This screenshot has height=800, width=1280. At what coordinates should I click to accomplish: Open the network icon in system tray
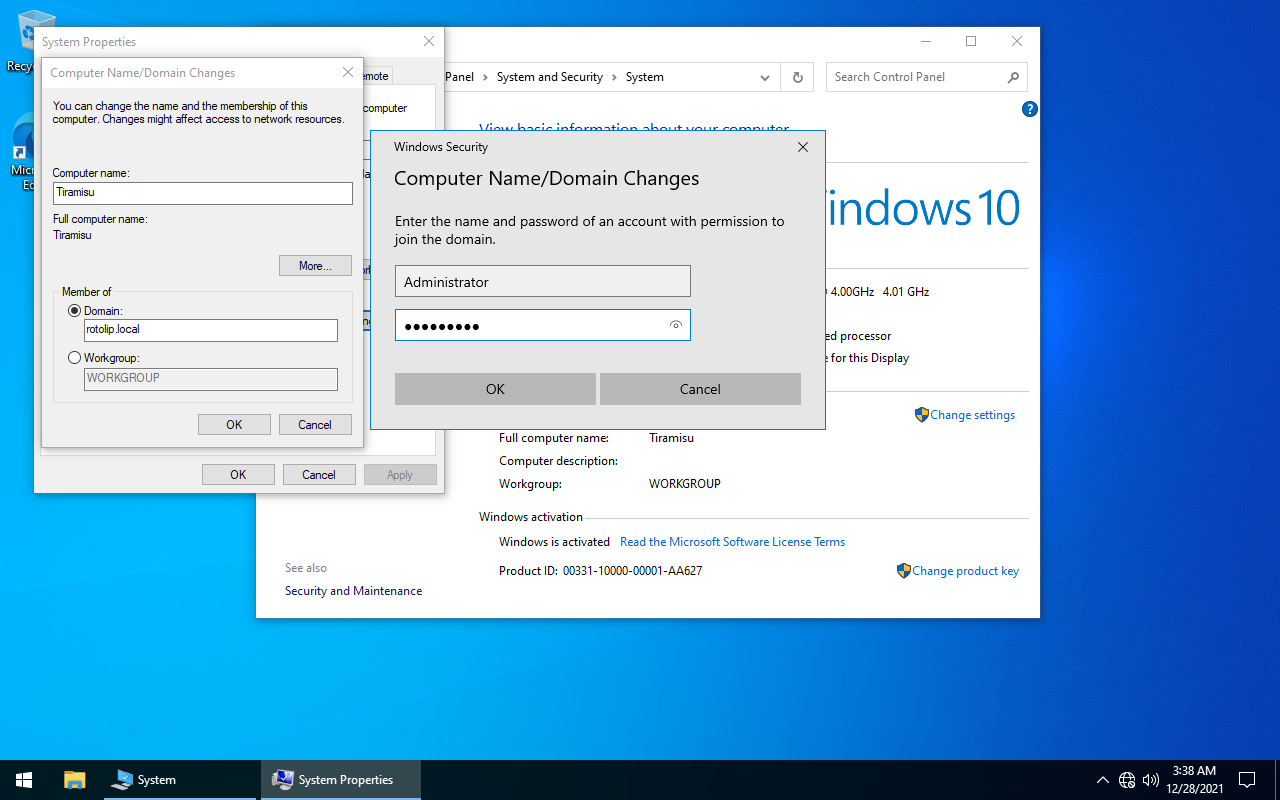1127,780
